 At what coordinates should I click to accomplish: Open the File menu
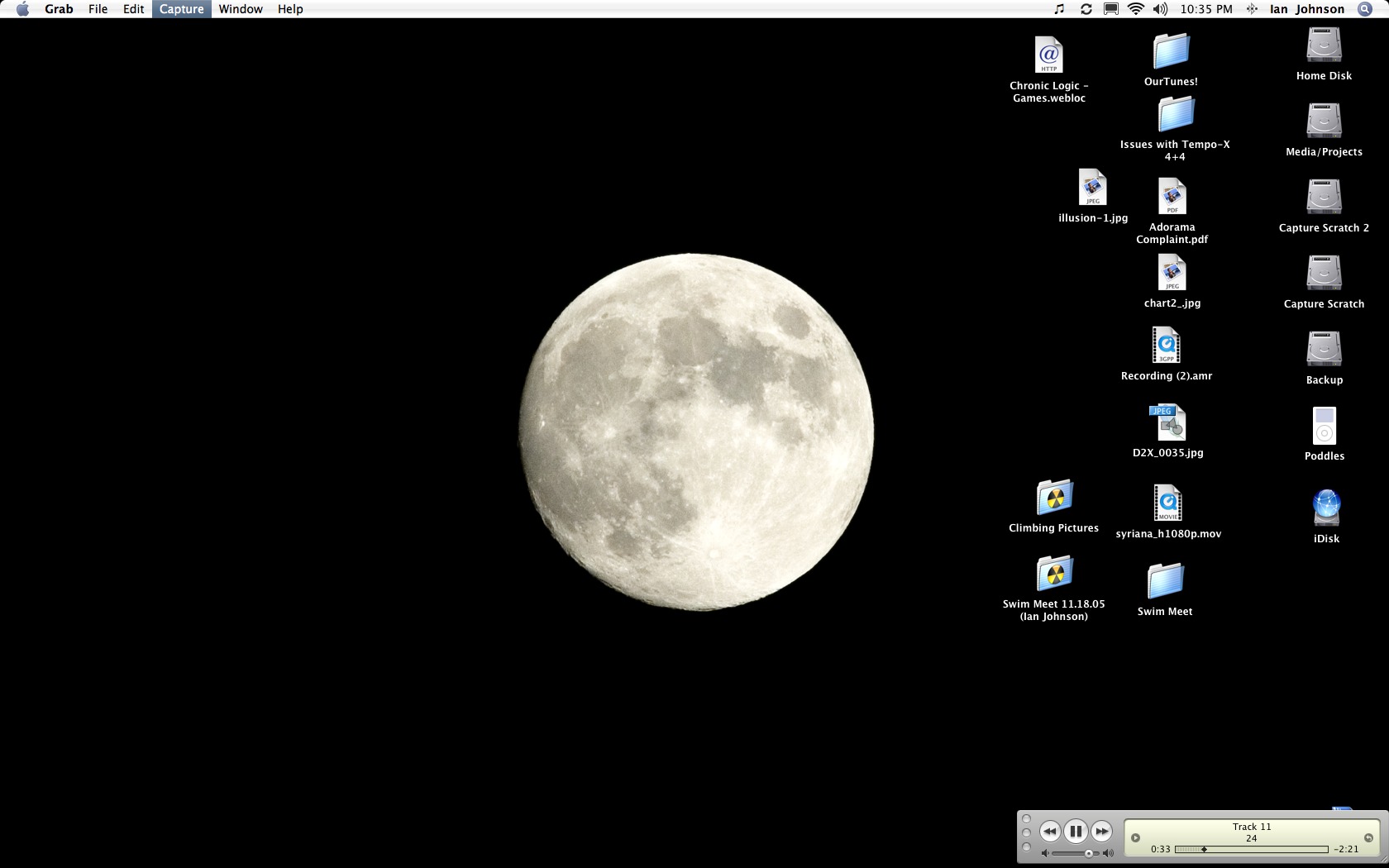[x=98, y=9]
